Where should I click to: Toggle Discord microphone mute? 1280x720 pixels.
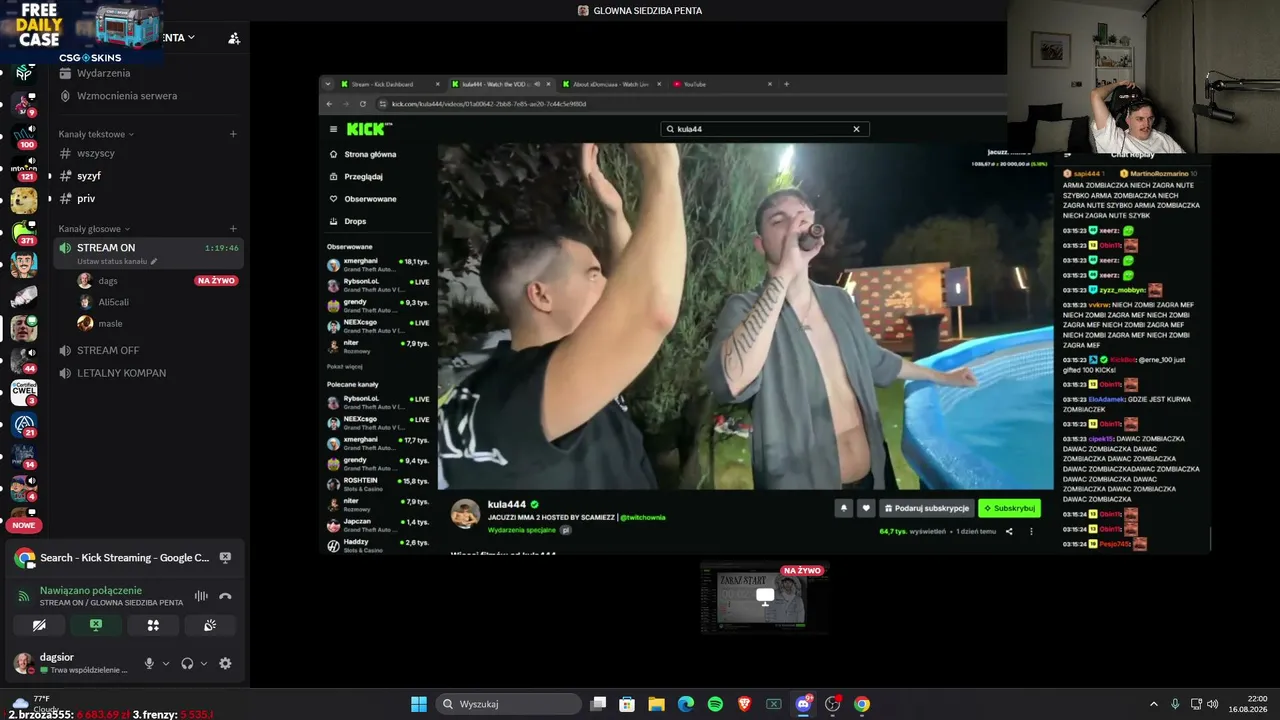pos(149,663)
